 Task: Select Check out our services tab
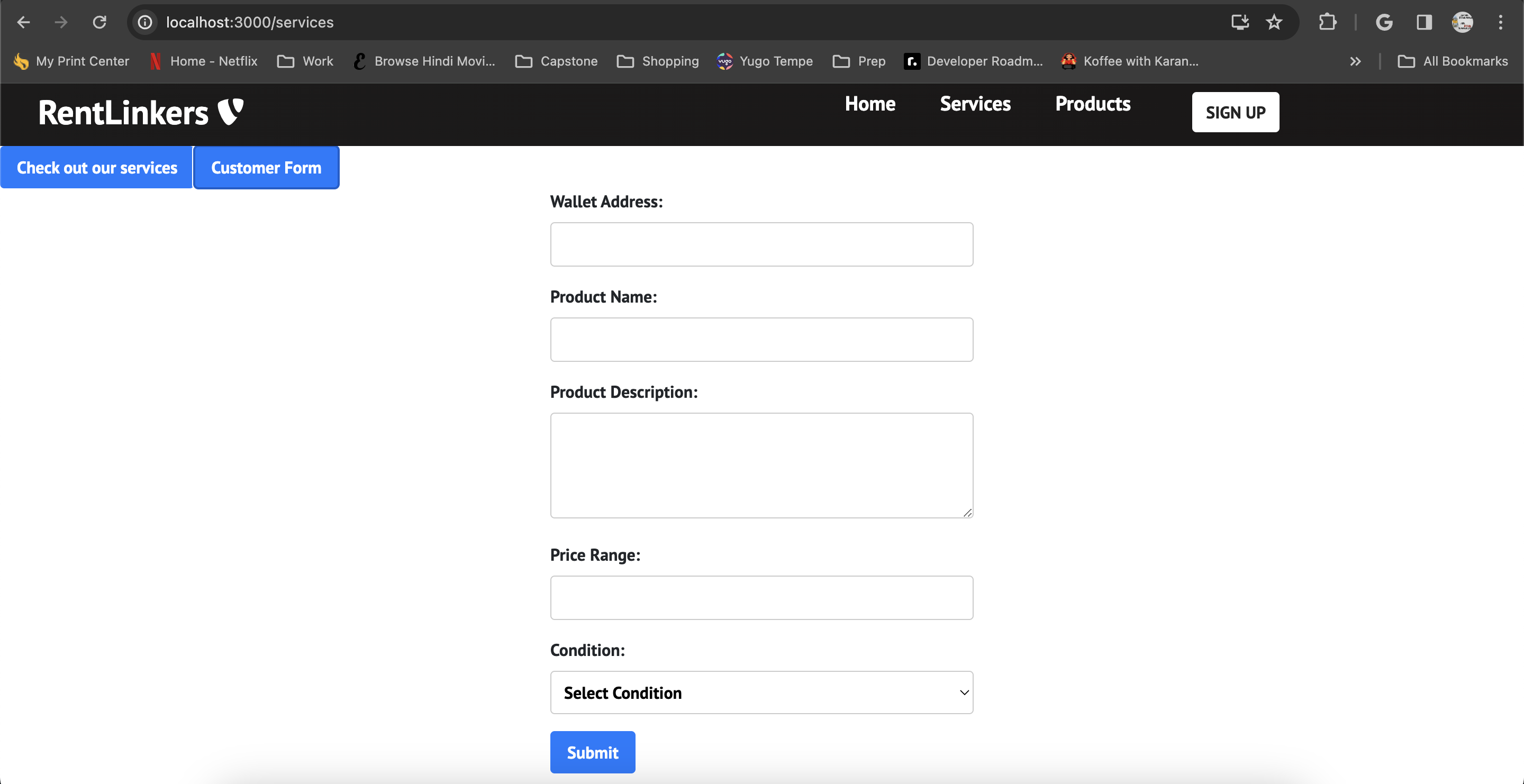pyautogui.click(x=97, y=168)
